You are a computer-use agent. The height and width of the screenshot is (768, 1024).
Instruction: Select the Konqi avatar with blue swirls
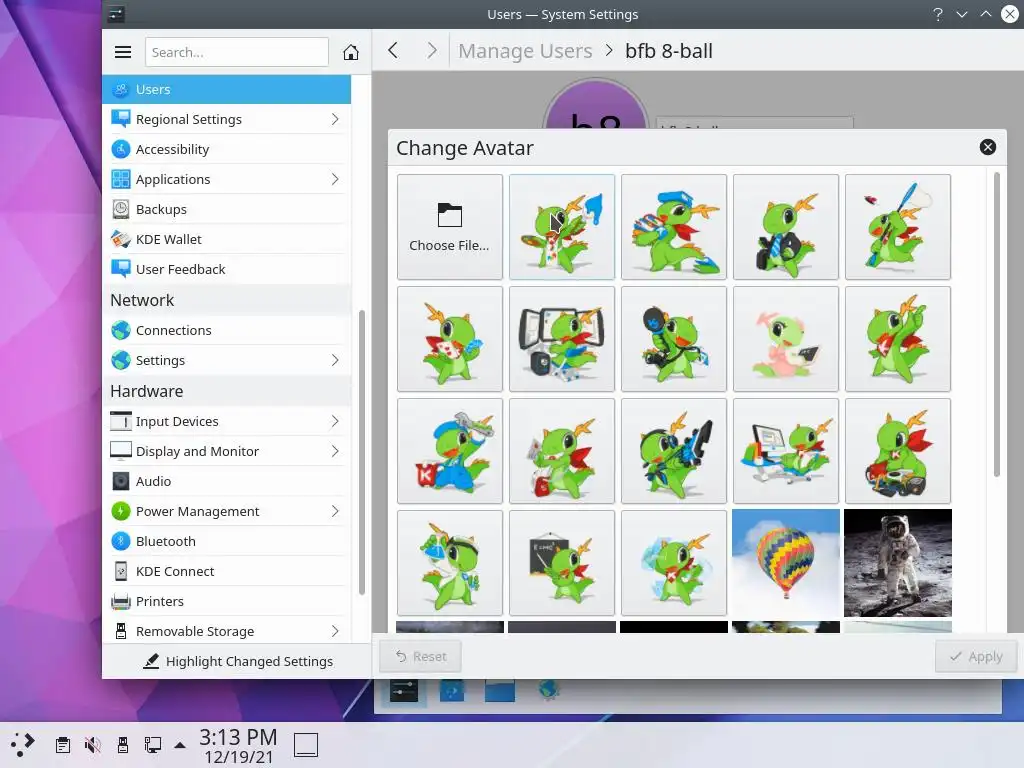point(673,563)
